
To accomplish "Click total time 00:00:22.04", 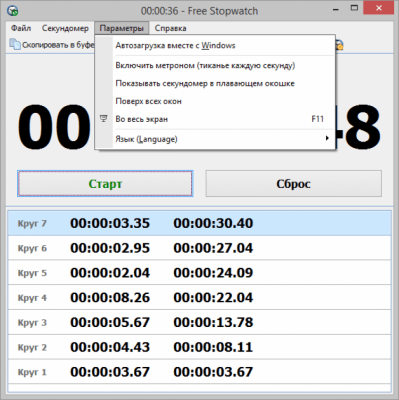I will (213, 297).
